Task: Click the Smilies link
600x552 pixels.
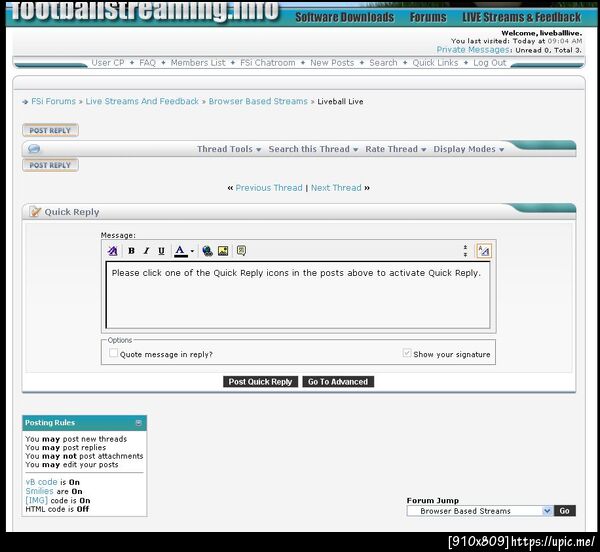Action: click(x=39, y=491)
